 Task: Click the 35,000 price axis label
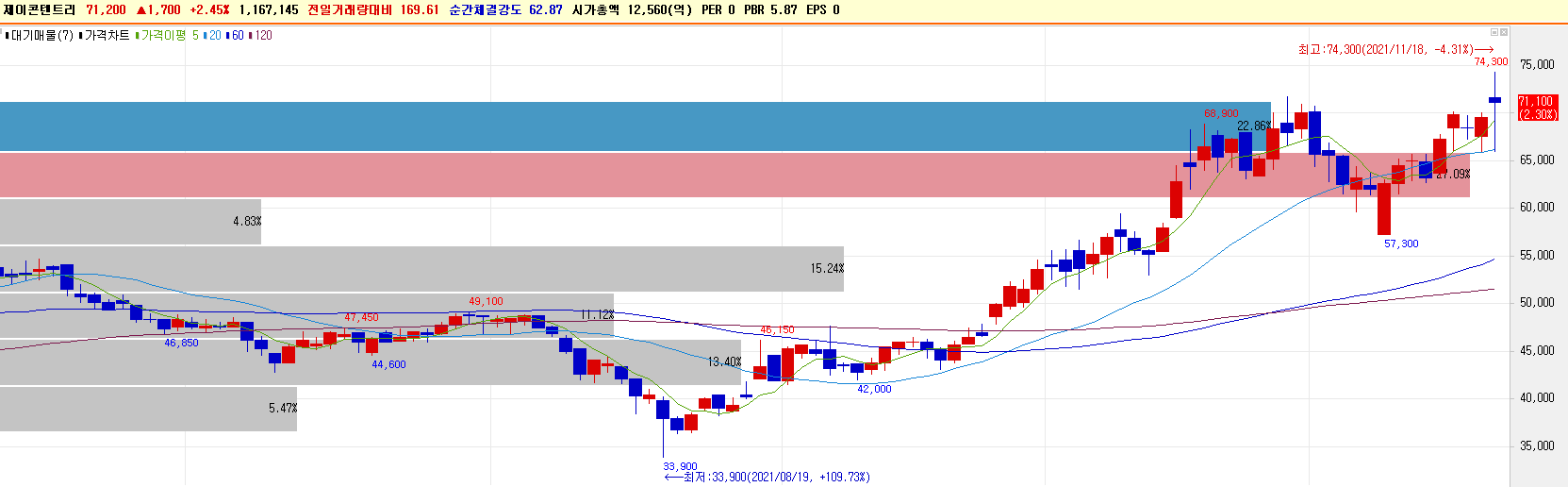[1537, 445]
